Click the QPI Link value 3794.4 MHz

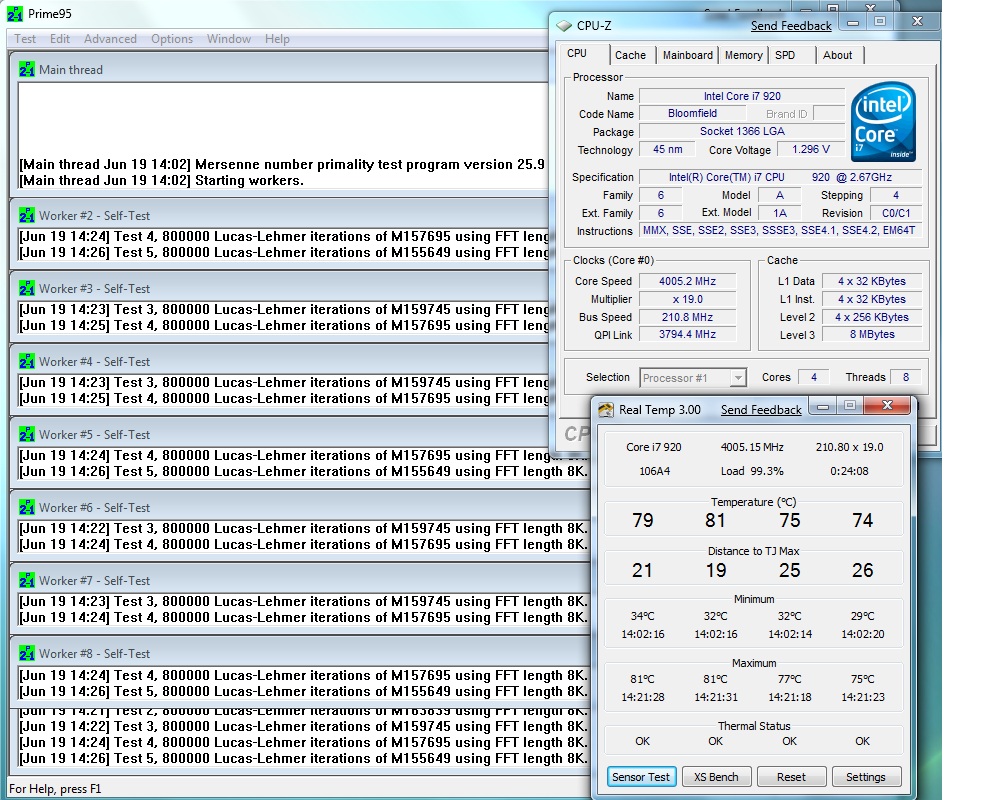pos(687,334)
